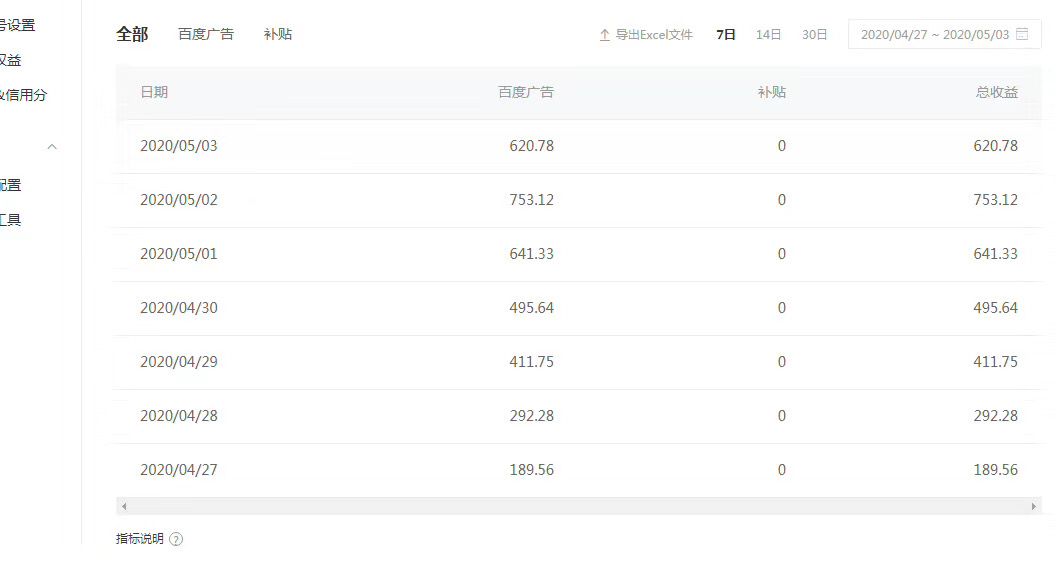Image resolution: width=1056 pixels, height=564 pixels.
Task: Click the 指标说明 label
Action: coord(139,538)
